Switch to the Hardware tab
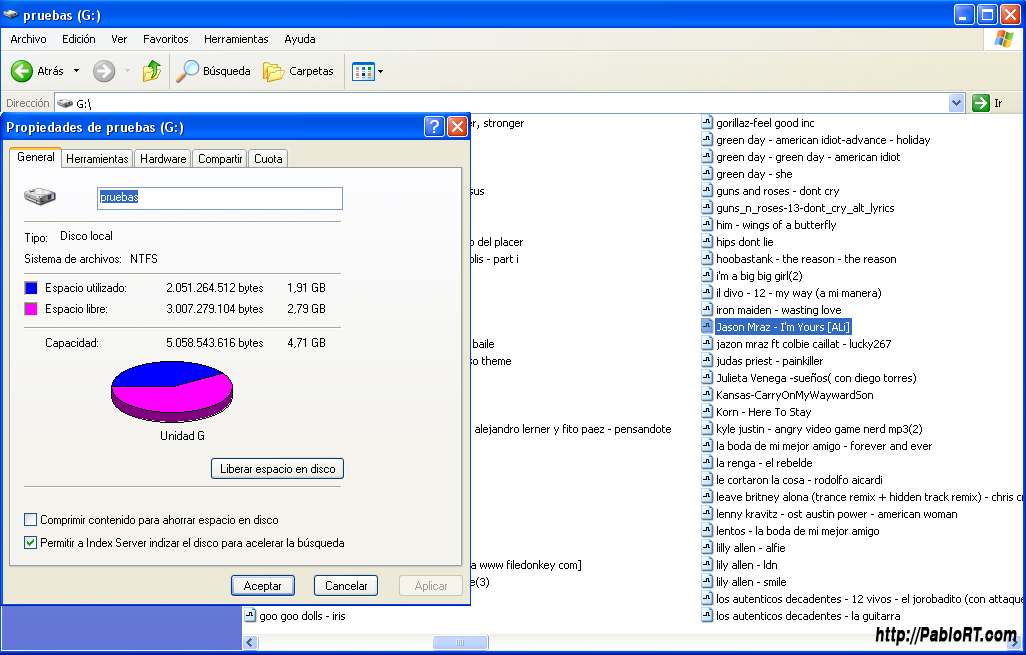 click(x=163, y=159)
